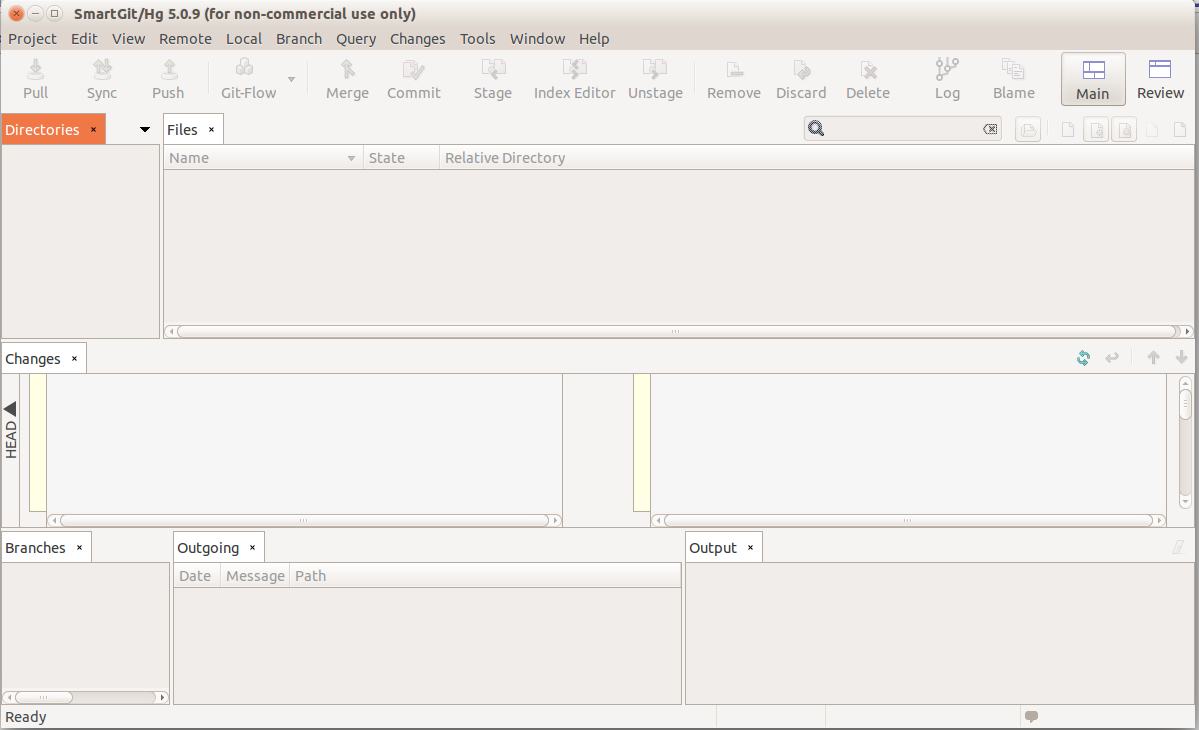The width and height of the screenshot is (1199, 730).
Task: Open the Window menu
Action: point(538,39)
